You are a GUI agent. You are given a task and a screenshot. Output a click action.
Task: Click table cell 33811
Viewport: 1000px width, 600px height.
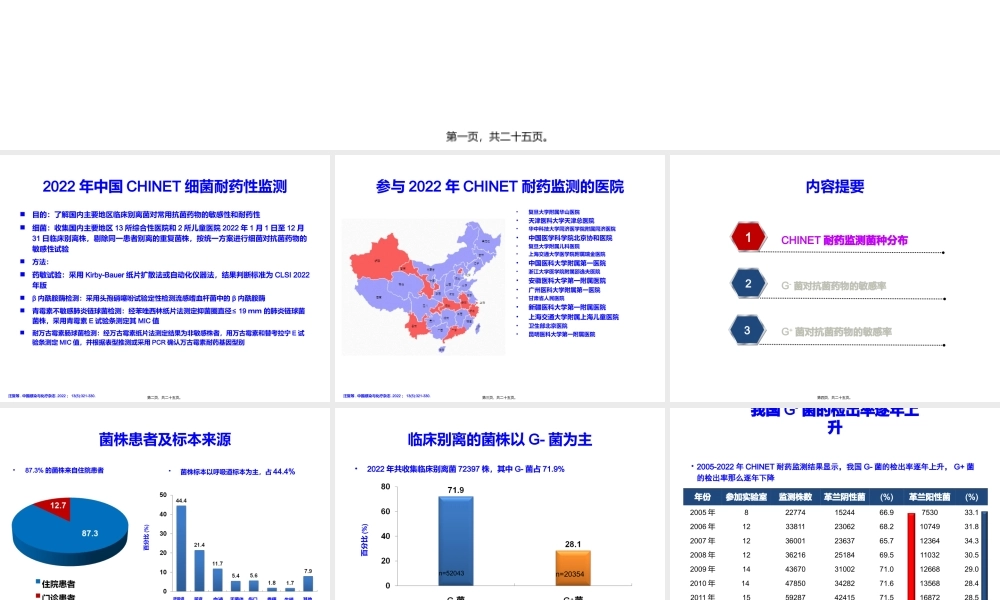(x=795, y=527)
